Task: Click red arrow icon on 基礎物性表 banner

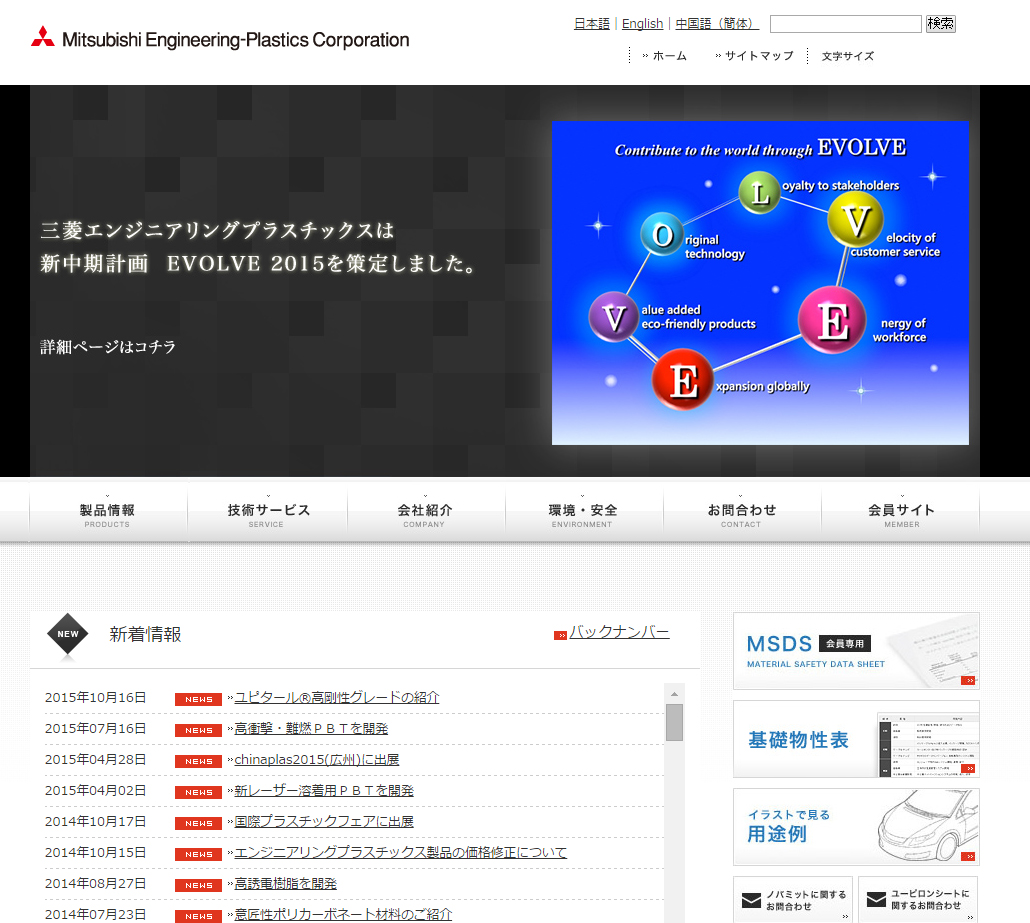Action: pyautogui.click(x=968, y=768)
